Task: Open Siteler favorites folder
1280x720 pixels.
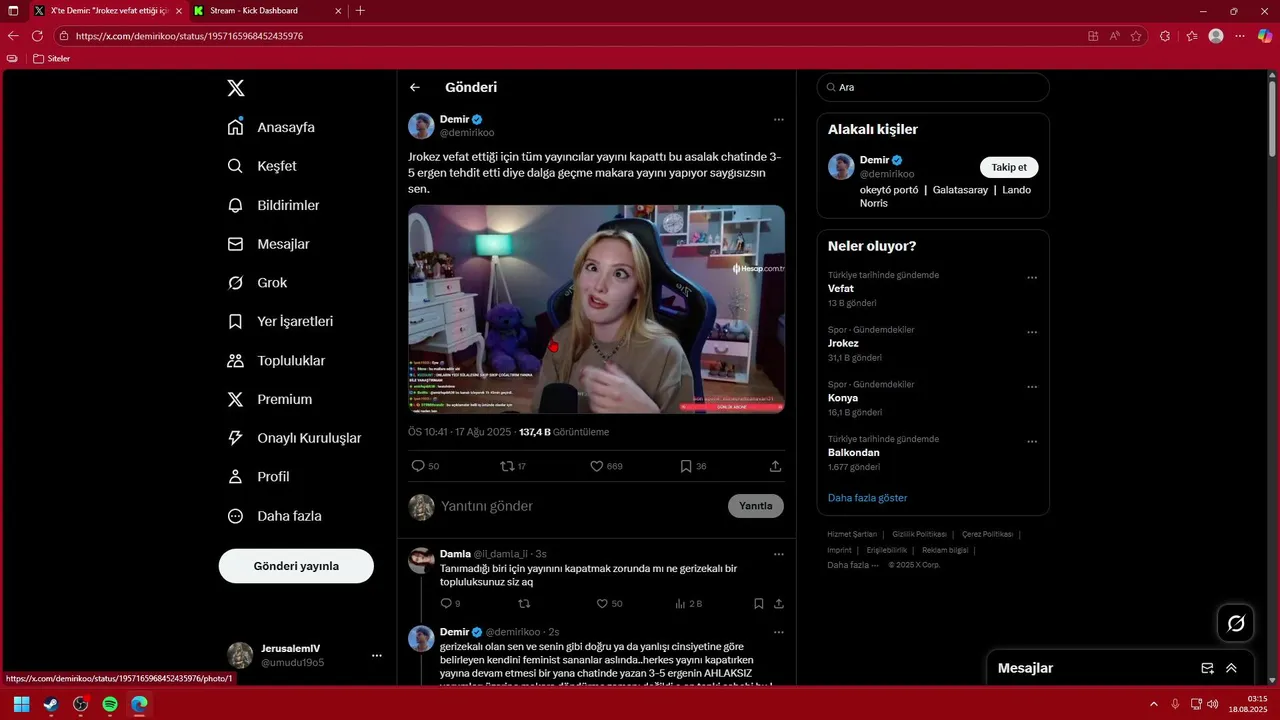Action: click(52, 59)
